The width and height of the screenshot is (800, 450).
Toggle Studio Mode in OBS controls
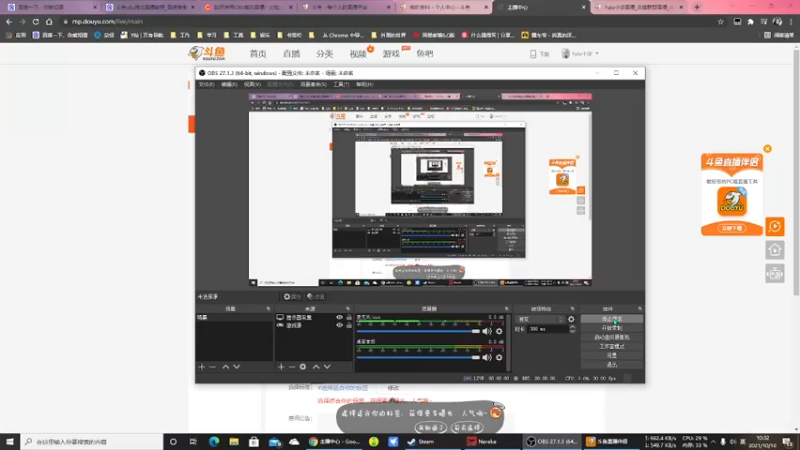612,346
